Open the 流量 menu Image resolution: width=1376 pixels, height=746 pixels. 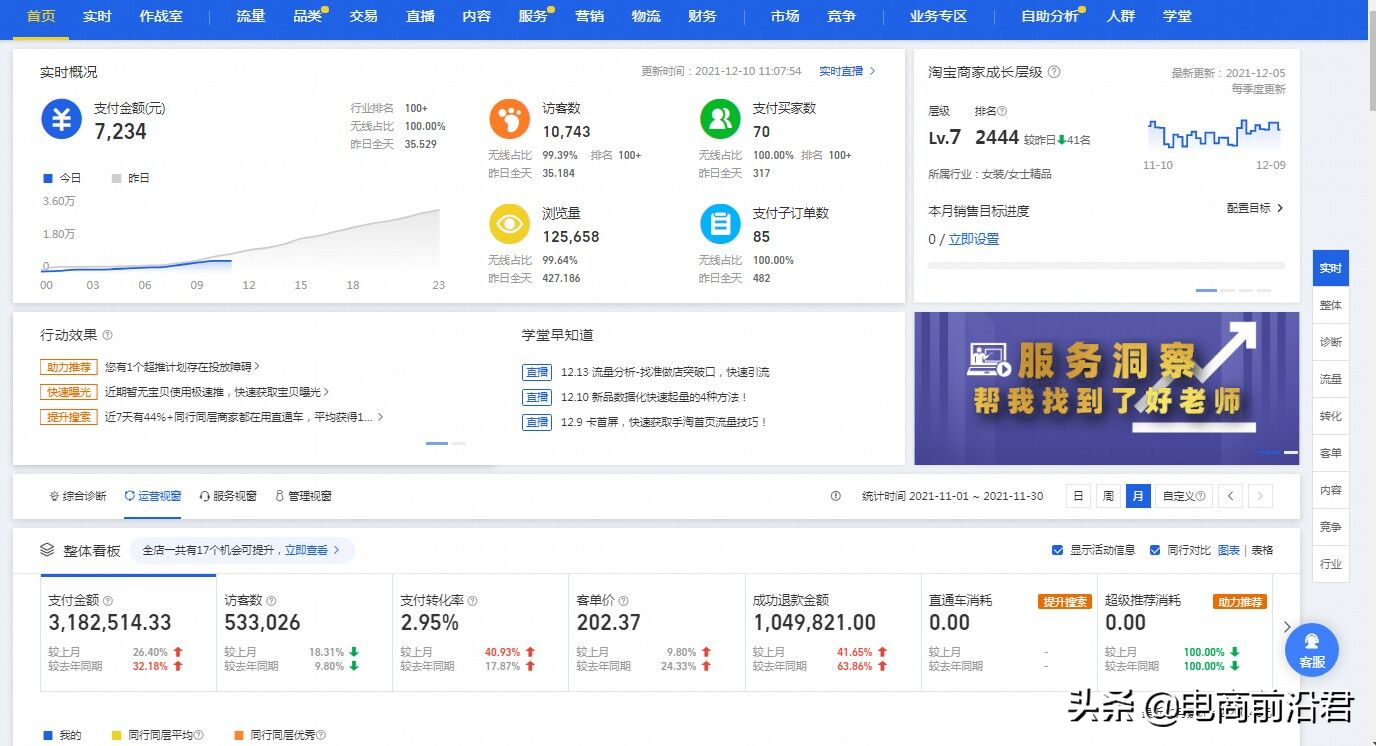[x=251, y=16]
